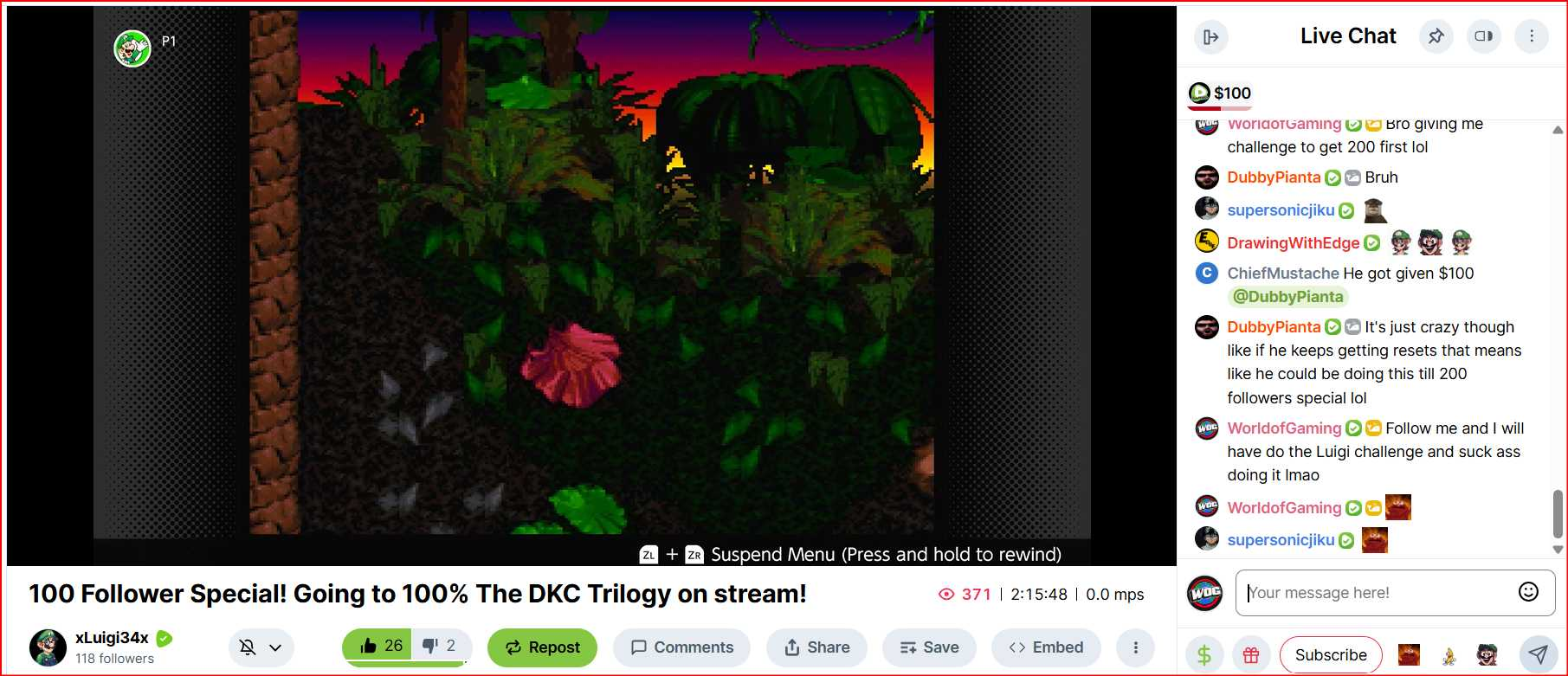Click the $100 rant progress pill
The width and height of the screenshot is (1568, 676).
click(1220, 93)
